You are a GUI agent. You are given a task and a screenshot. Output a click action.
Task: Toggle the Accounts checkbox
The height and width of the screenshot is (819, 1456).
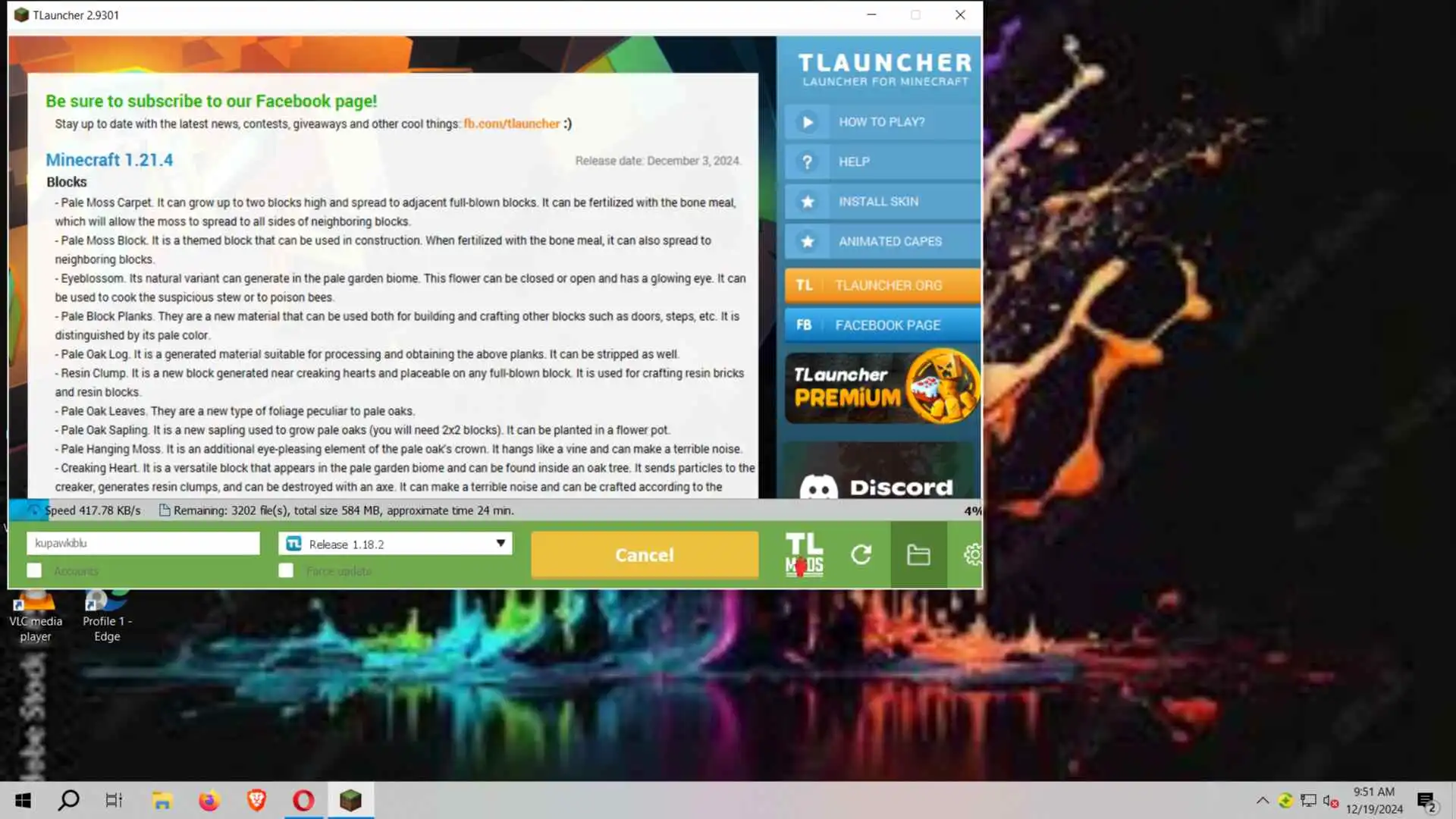pos(34,570)
